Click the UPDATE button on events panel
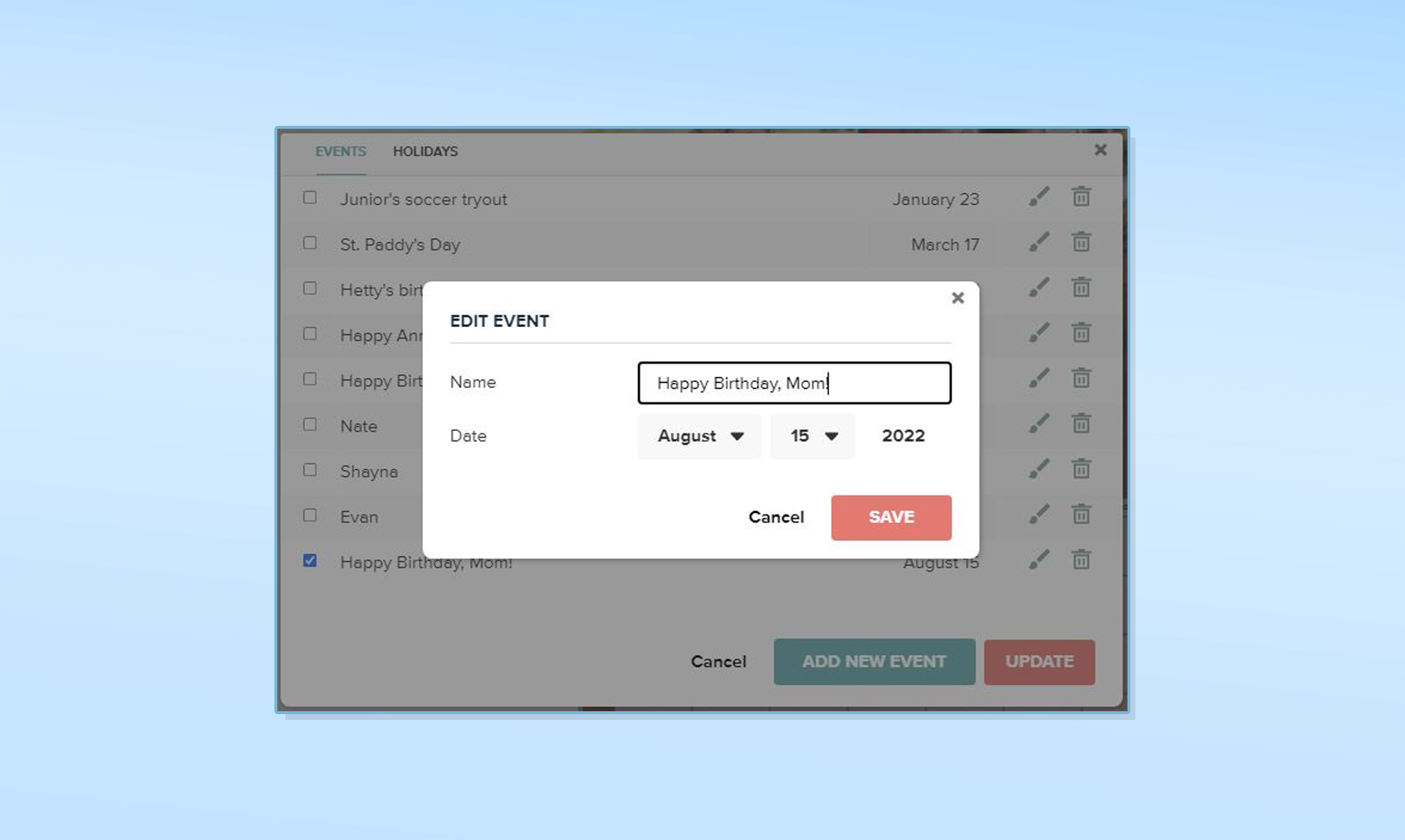Viewport: 1405px width, 840px height. (1040, 662)
